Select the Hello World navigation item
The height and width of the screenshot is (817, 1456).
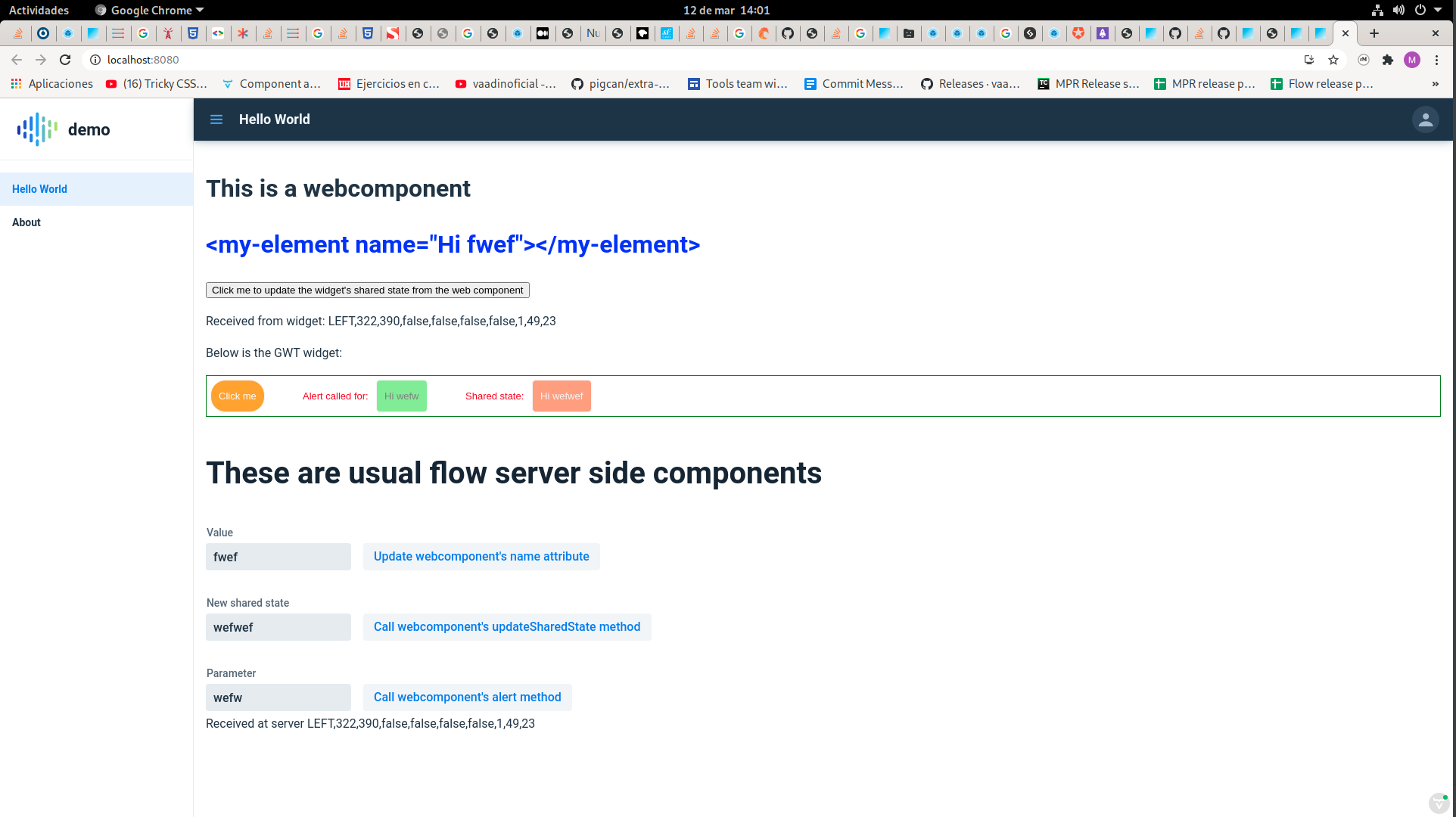[x=40, y=189]
